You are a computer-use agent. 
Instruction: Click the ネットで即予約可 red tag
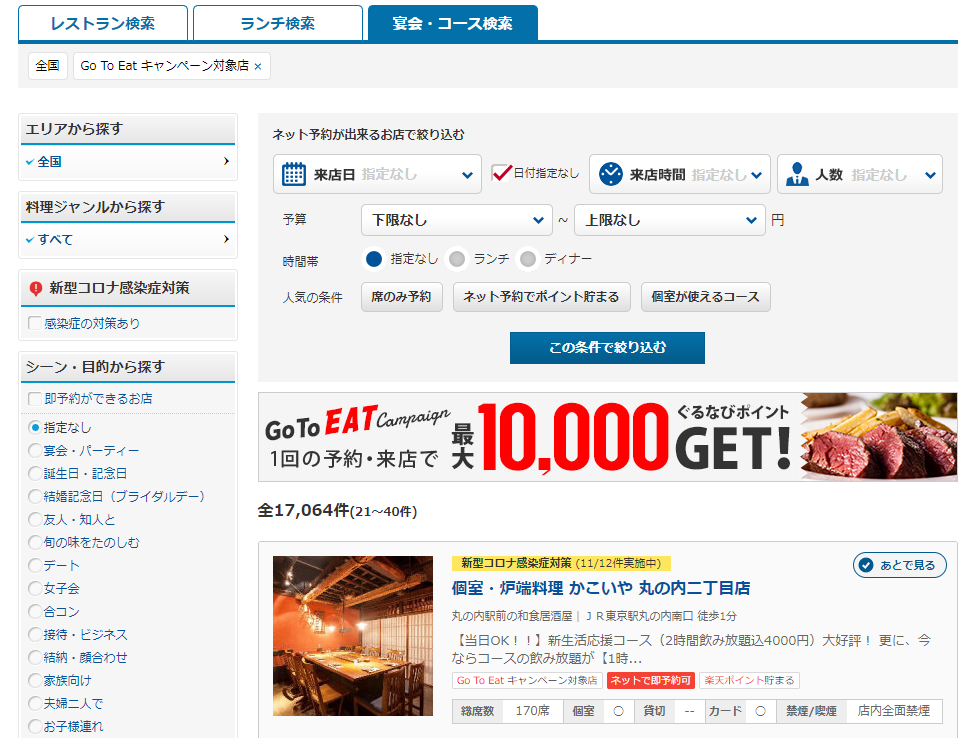tap(650, 680)
